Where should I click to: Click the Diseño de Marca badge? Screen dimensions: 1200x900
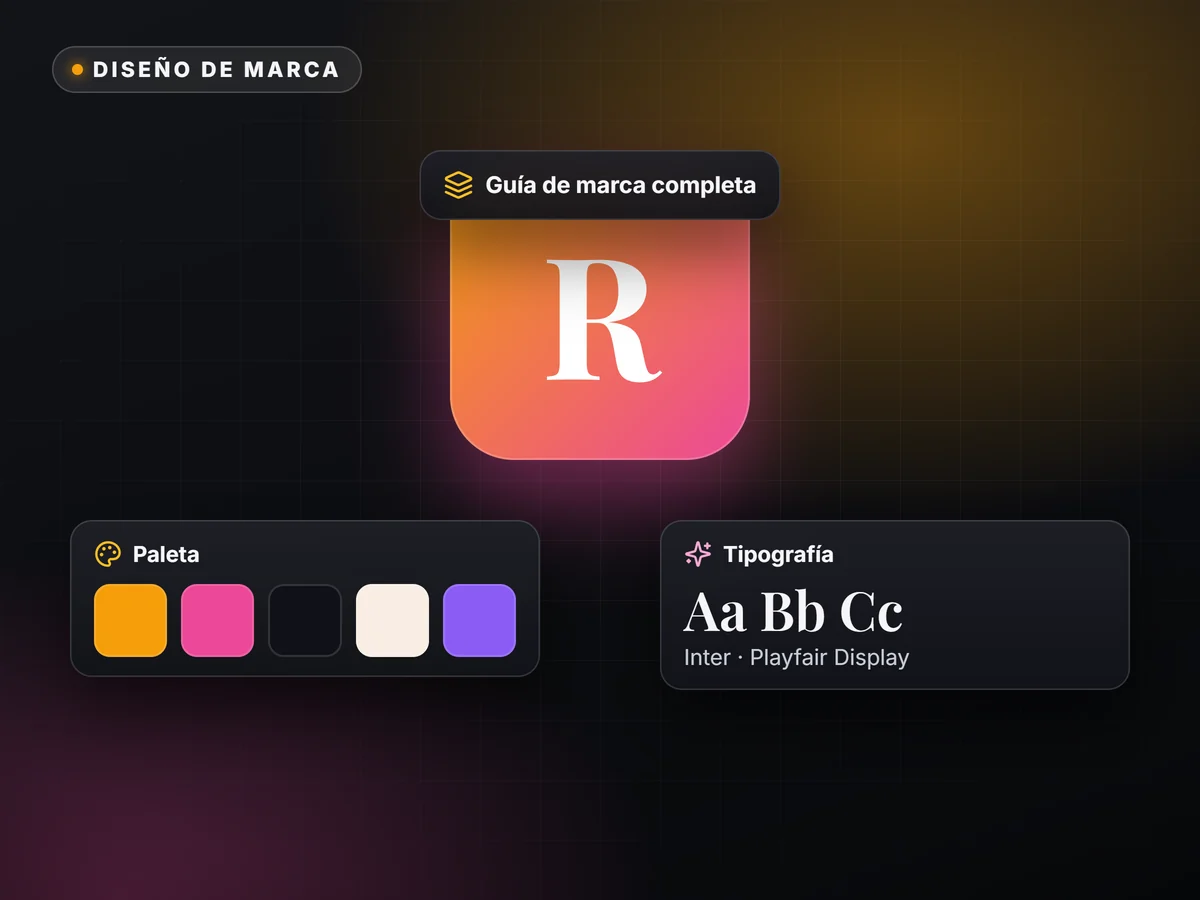(207, 70)
